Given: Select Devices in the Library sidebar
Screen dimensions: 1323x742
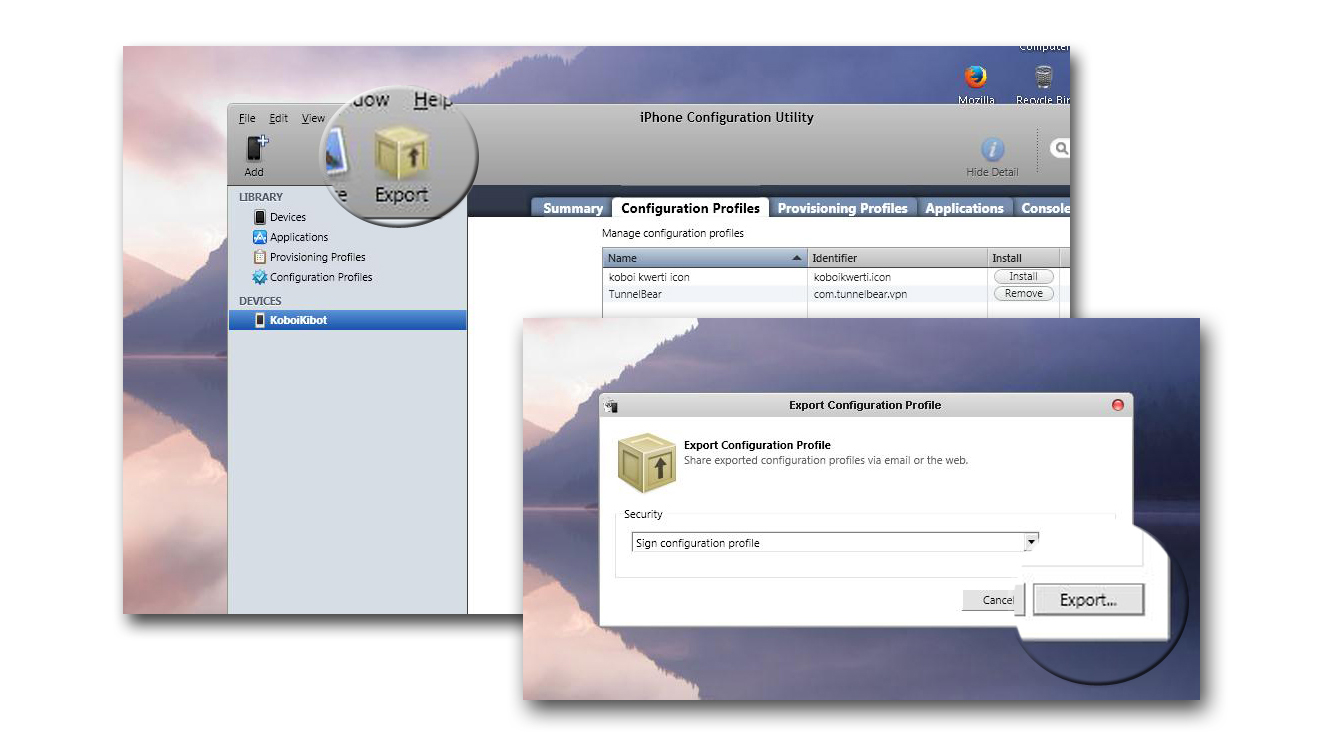Looking at the screenshot, I should coord(287,217).
